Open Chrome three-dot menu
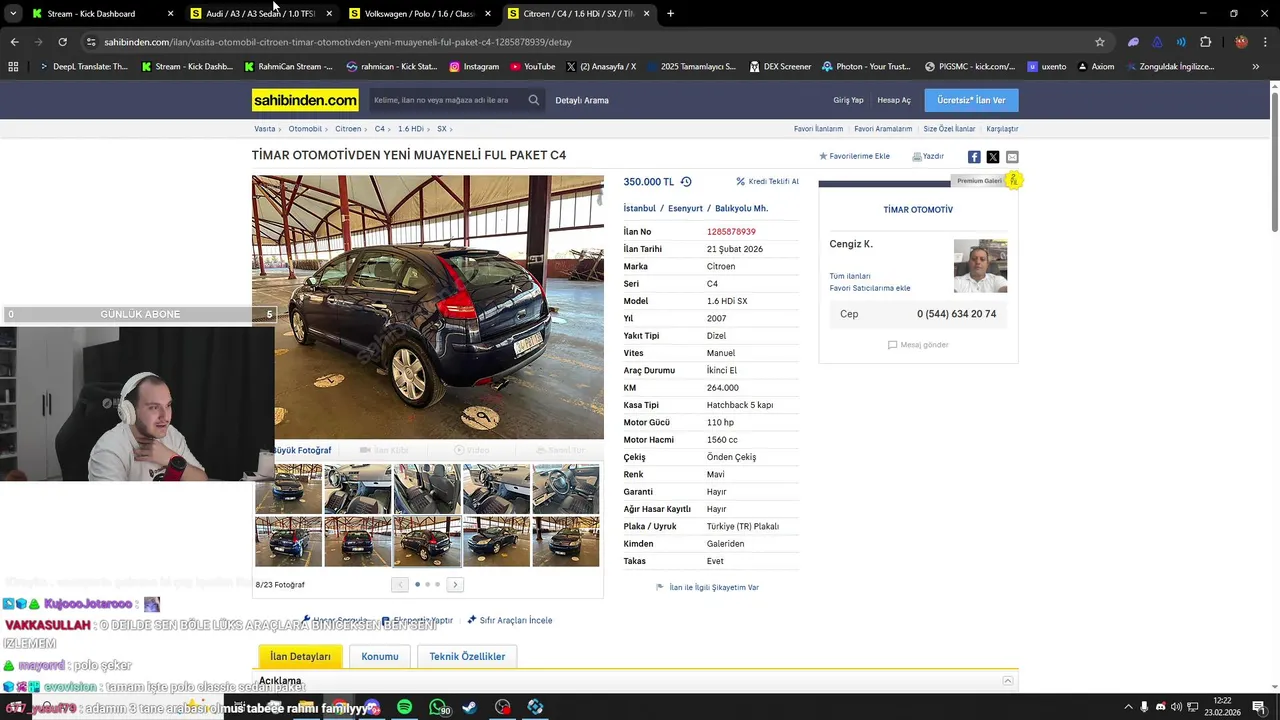Viewport: 1280px width, 720px height. (x=1265, y=42)
